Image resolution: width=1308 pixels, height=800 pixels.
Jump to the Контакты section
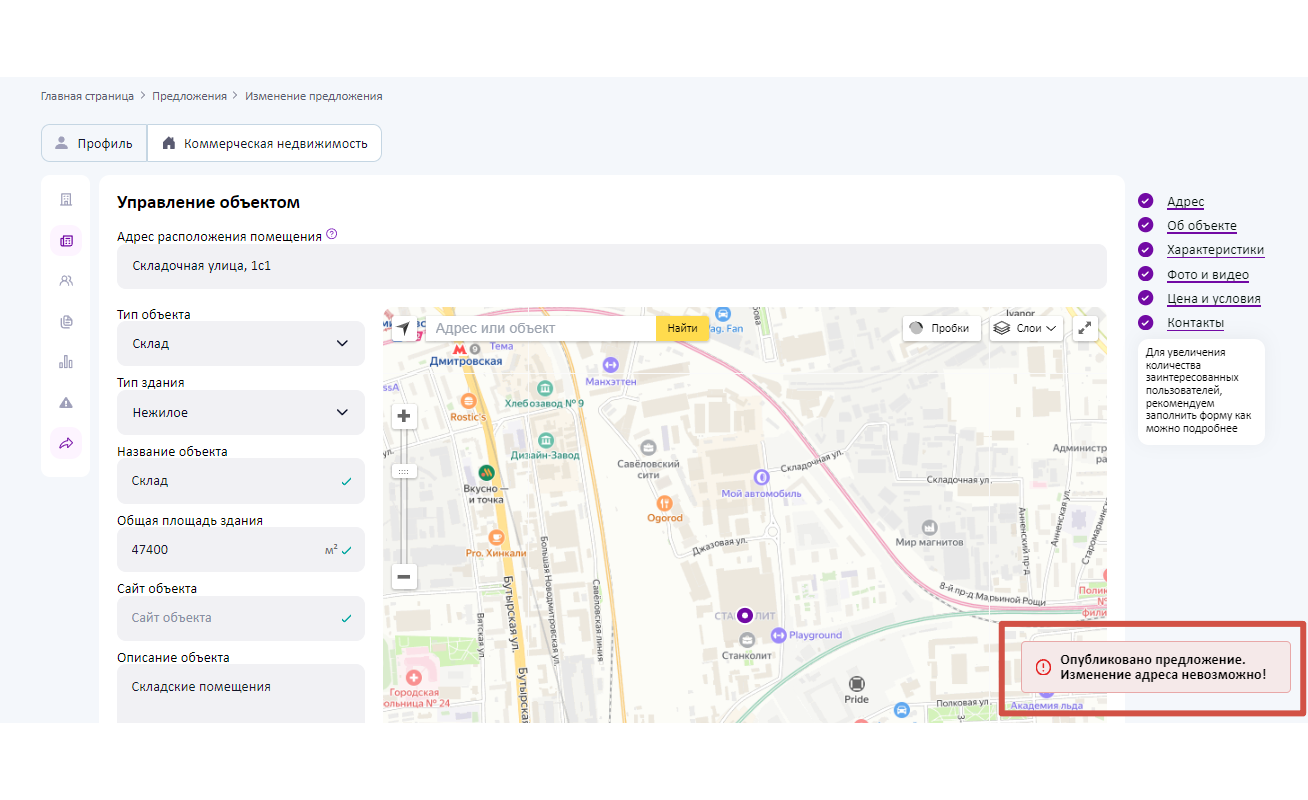tap(1196, 323)
